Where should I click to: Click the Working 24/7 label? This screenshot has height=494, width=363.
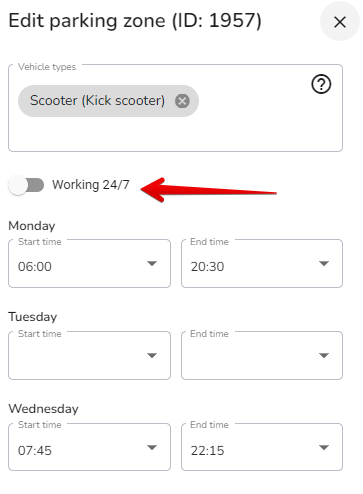(91, 185)
